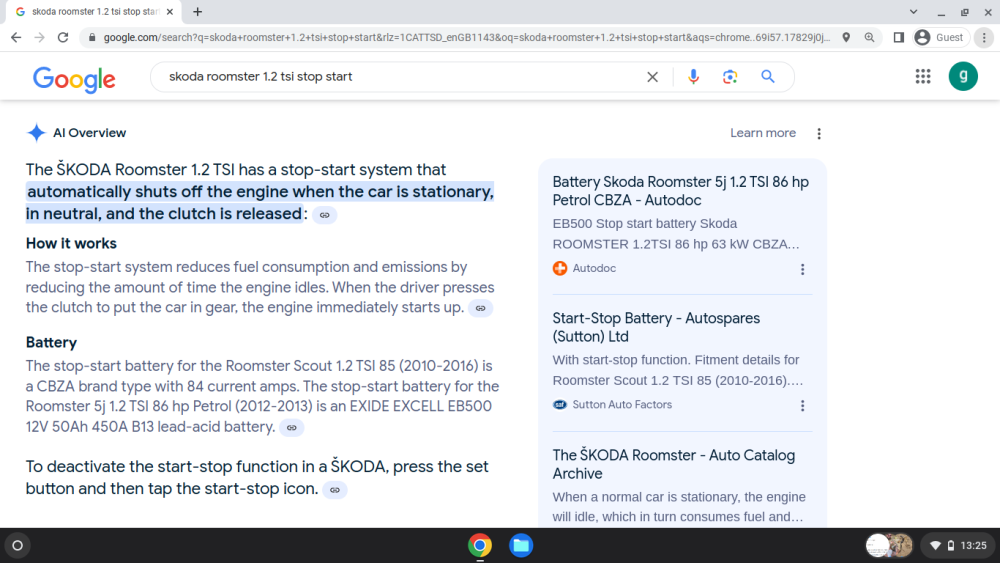Click the Autodoc site favicon

[560, 268]
